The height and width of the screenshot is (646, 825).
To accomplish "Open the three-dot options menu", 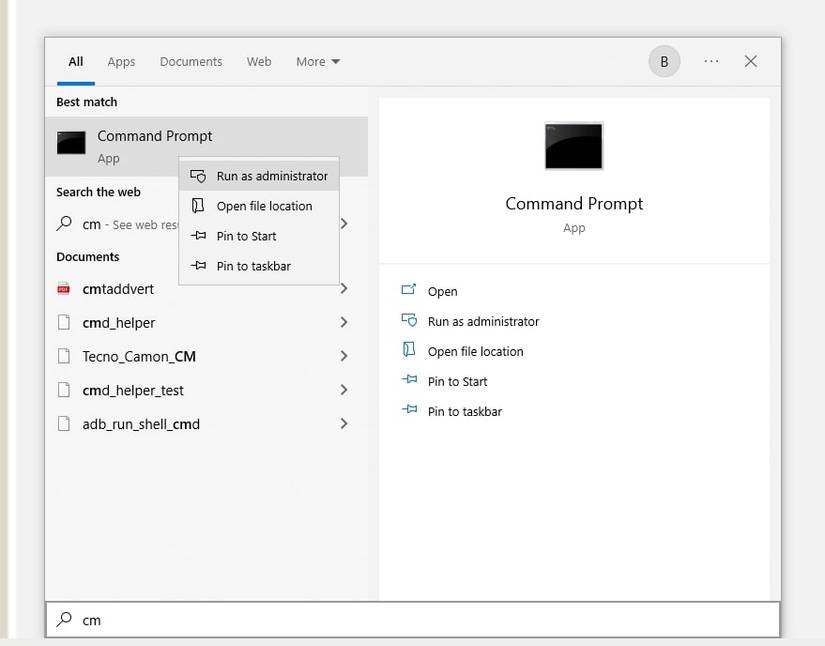I will click(711, 62).
